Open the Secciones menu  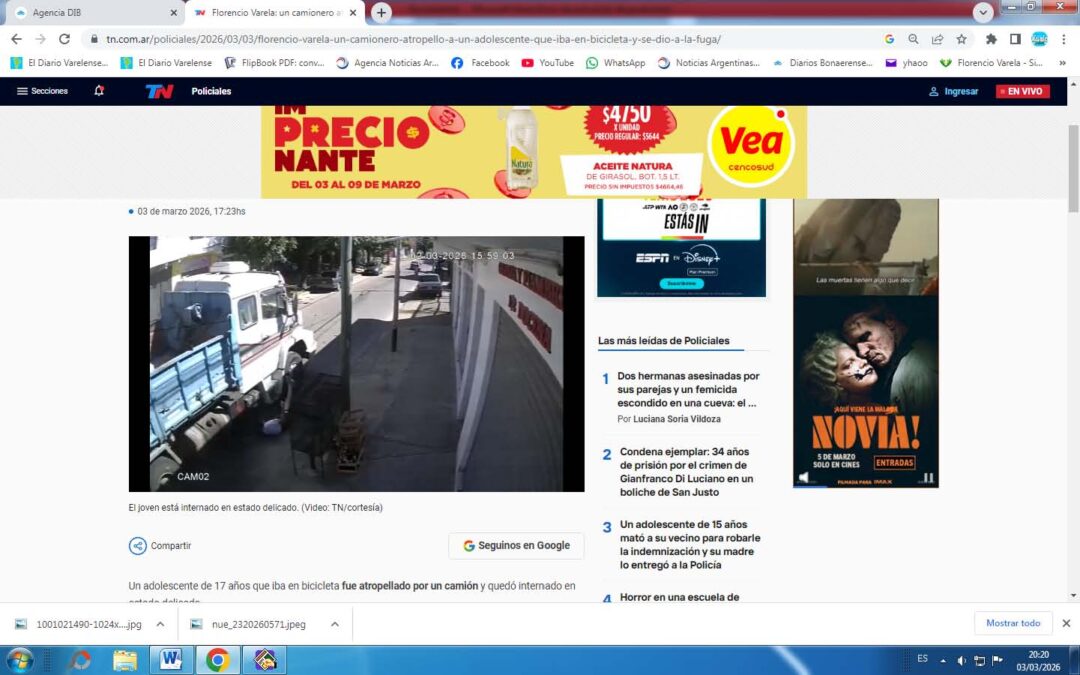pyautogui.click(x=42, y=91)
